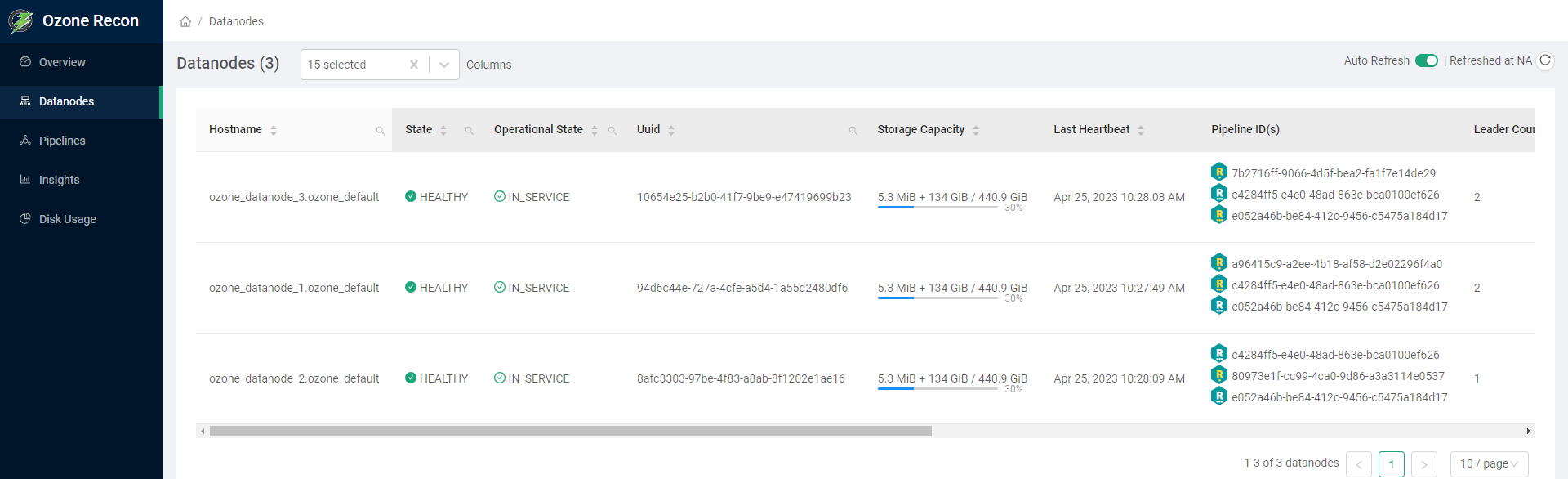The image size is (1568, 479).
Task: Click the 15 selected columns field
Action: (380, 65)
